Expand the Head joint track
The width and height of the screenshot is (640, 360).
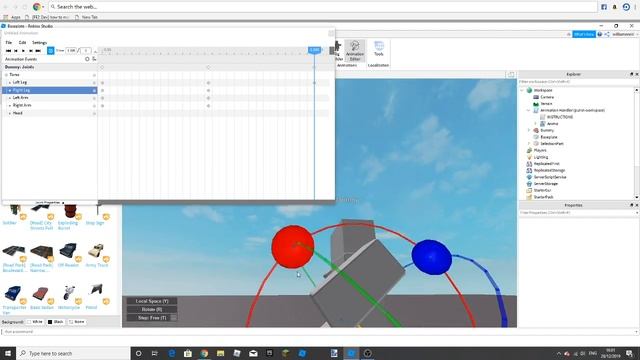[10, 113]
